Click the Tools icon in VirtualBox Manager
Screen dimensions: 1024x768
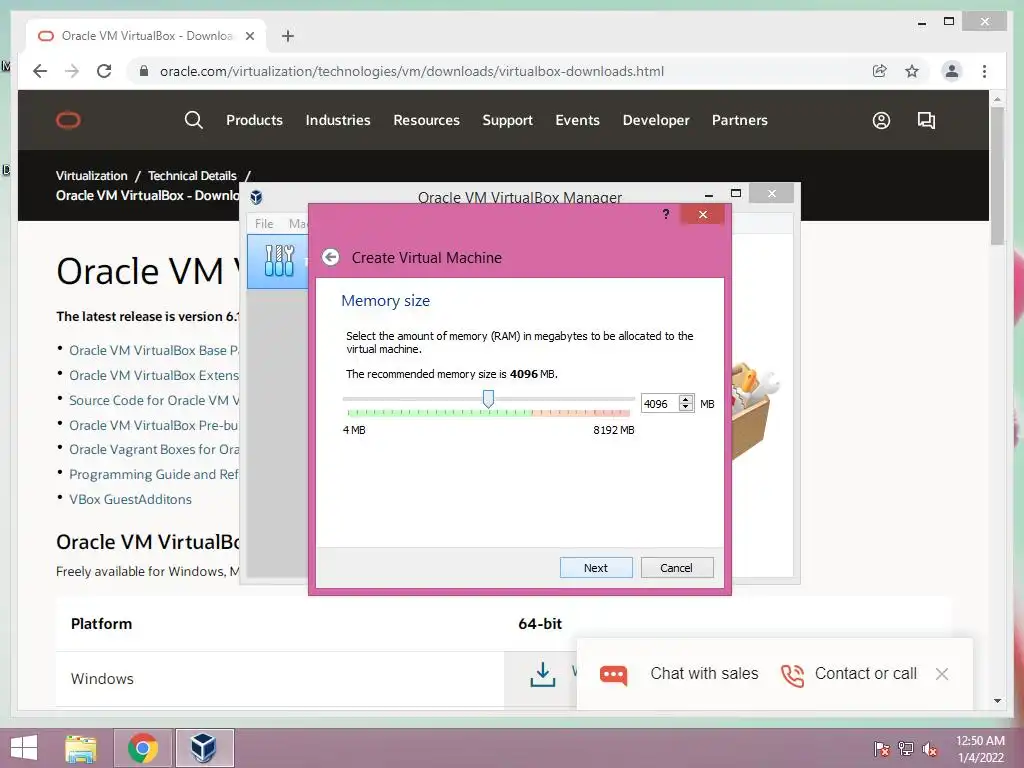pos(279,261)
